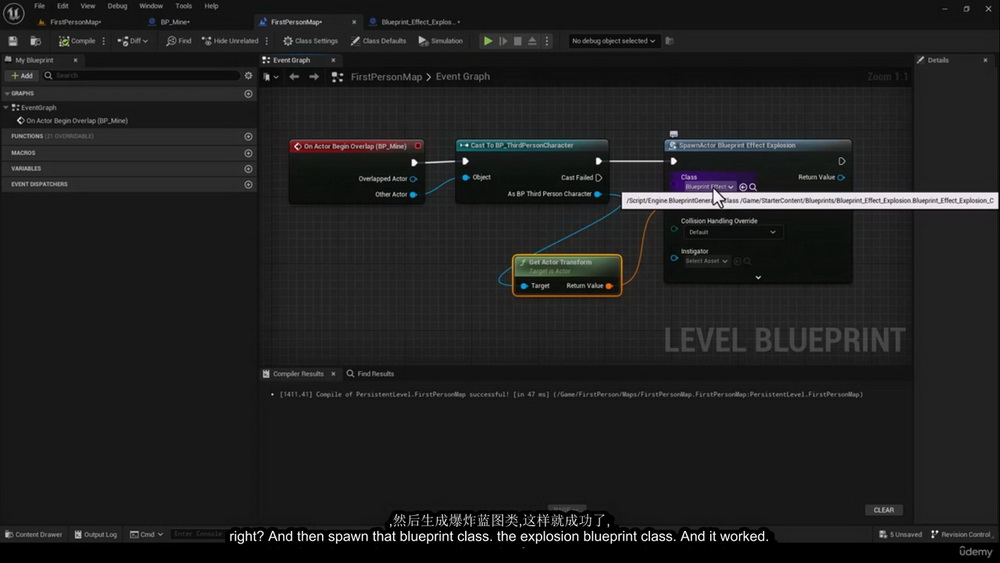The width and height of the screenshot is (1000, 563).
Task: Open Compile options menu
Action: tap(104, 41)
